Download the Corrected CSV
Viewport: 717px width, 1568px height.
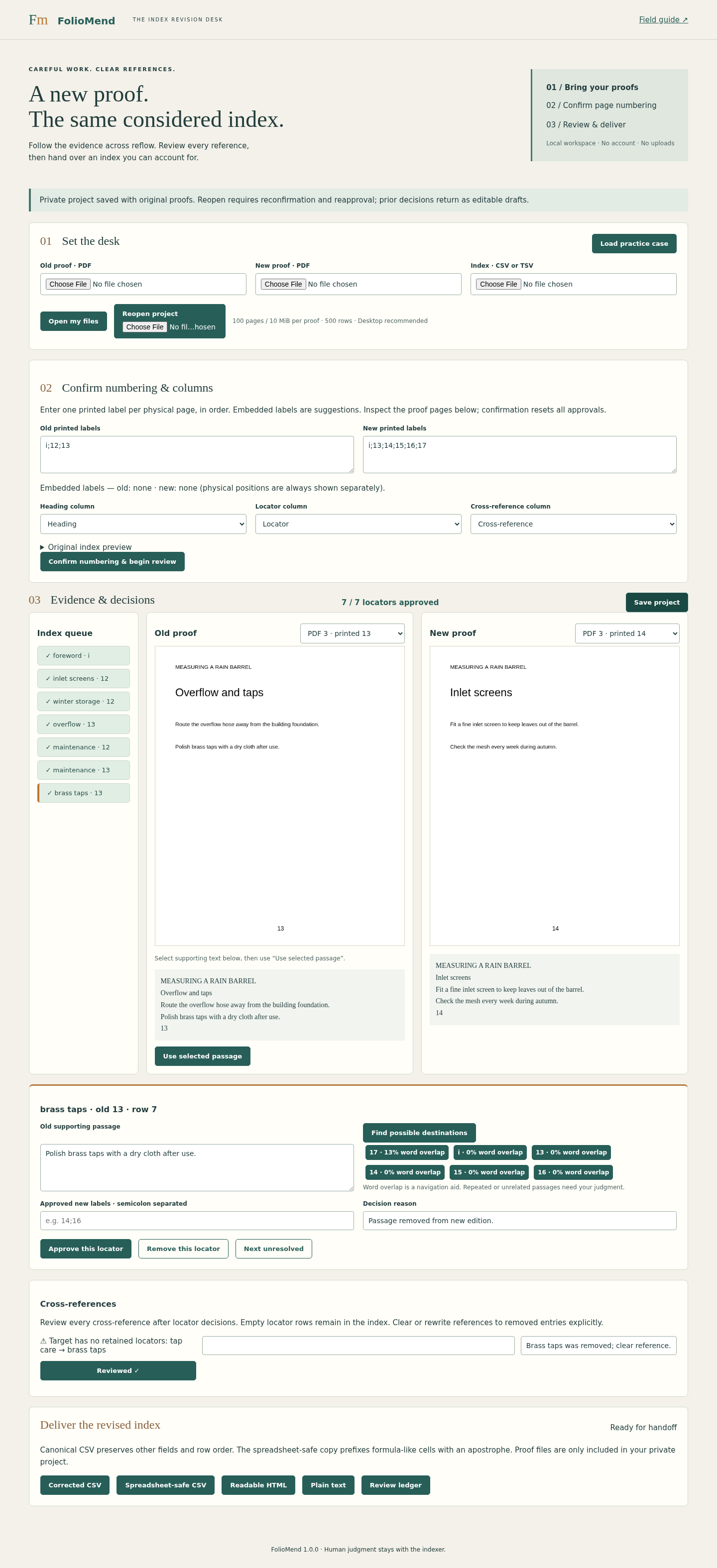tap(75, 1485)
